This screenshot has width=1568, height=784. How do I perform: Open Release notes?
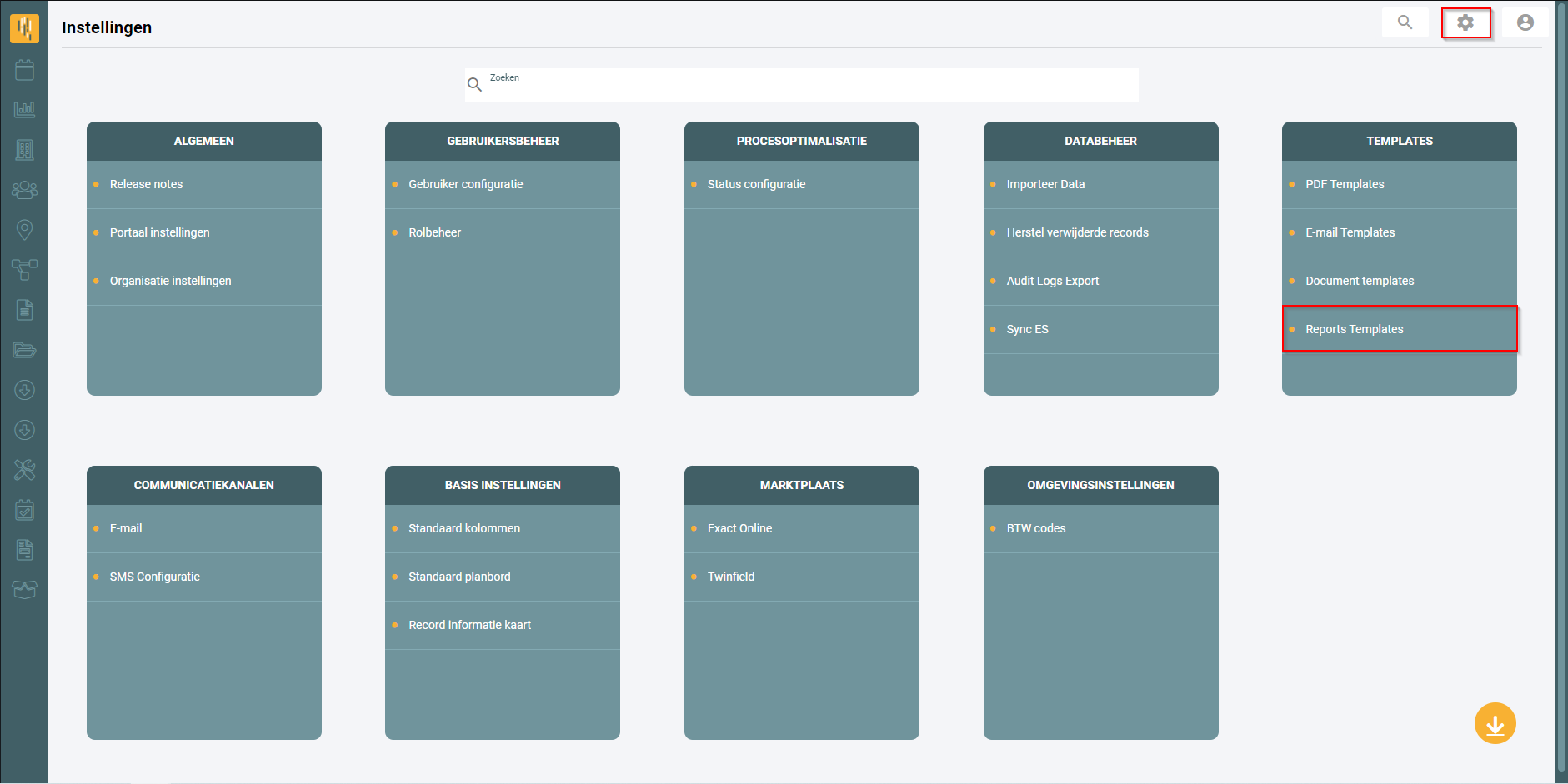(x=204, y=184)
